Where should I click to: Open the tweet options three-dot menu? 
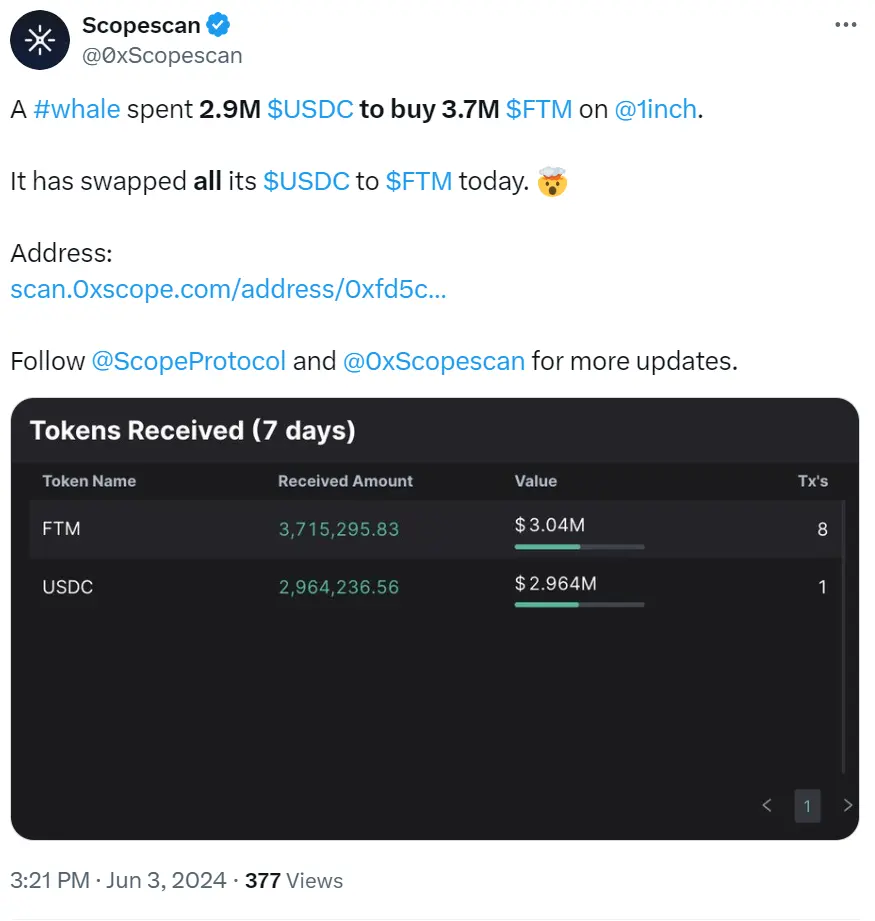(845, 22)
